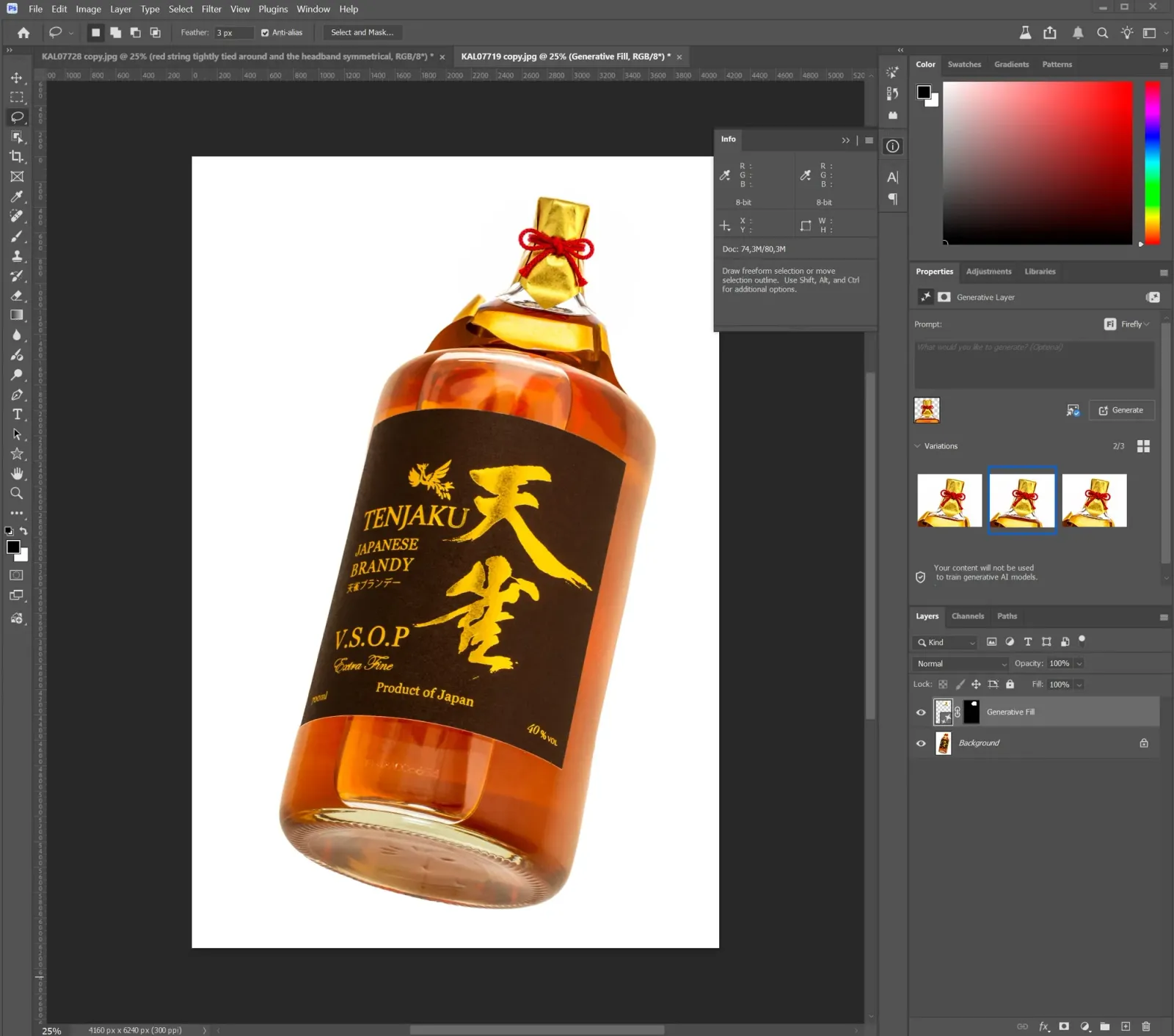This screenshot has width=1174, height=1036.
Task: Open layer styles fx icon
Action: 1043,1026
